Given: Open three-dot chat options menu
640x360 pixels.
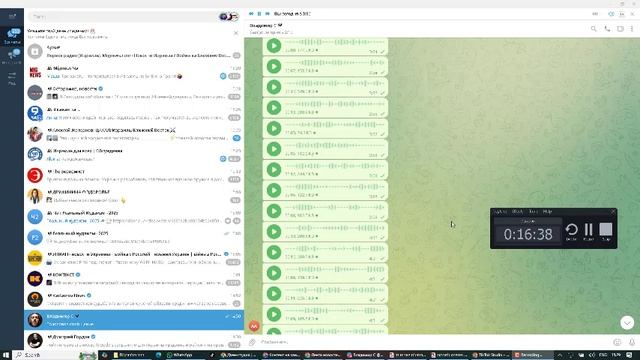Looking at the screenshot, I should 632,29.
